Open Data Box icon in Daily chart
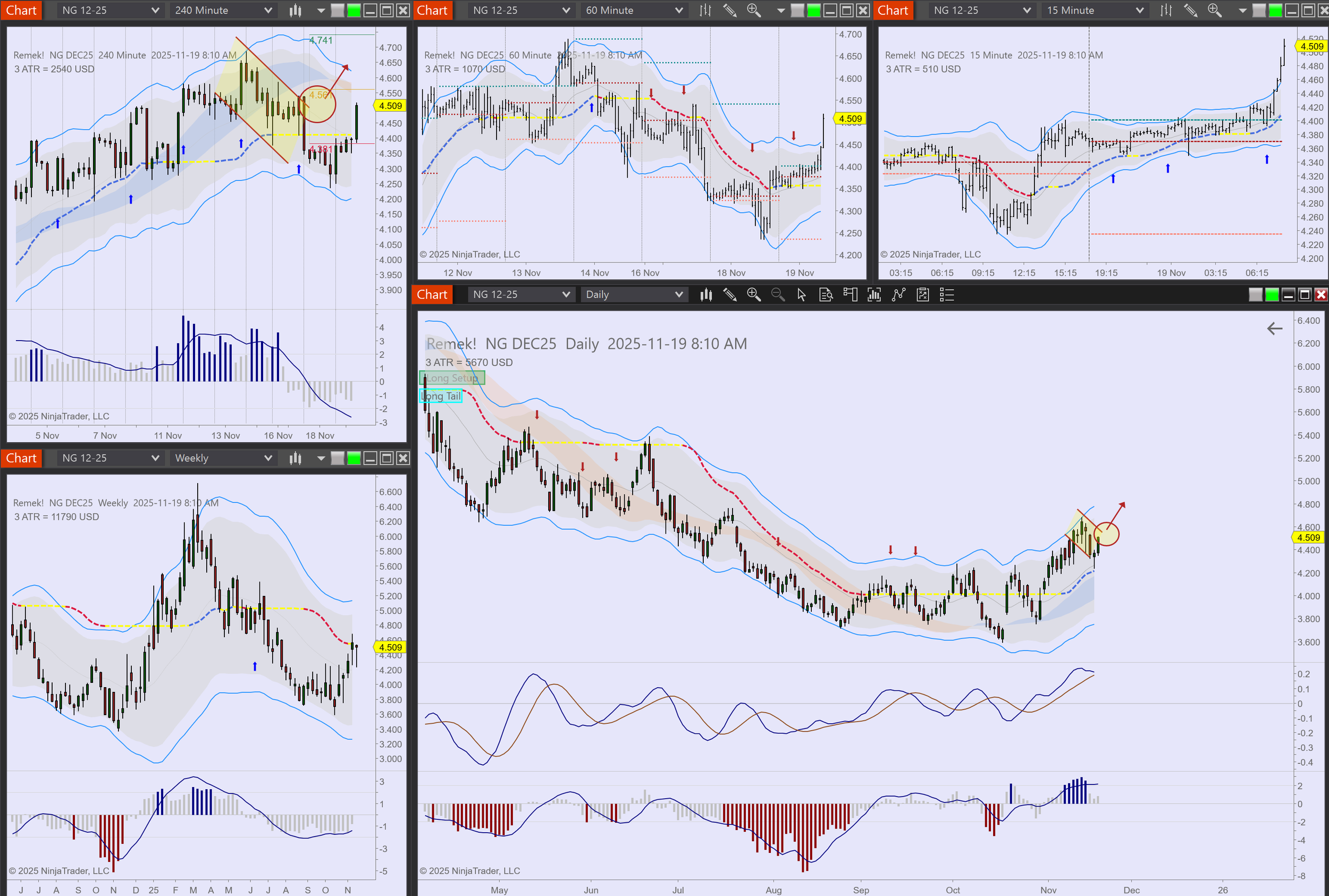This screenshot has width=1329, height=896. tap(826, 295)
